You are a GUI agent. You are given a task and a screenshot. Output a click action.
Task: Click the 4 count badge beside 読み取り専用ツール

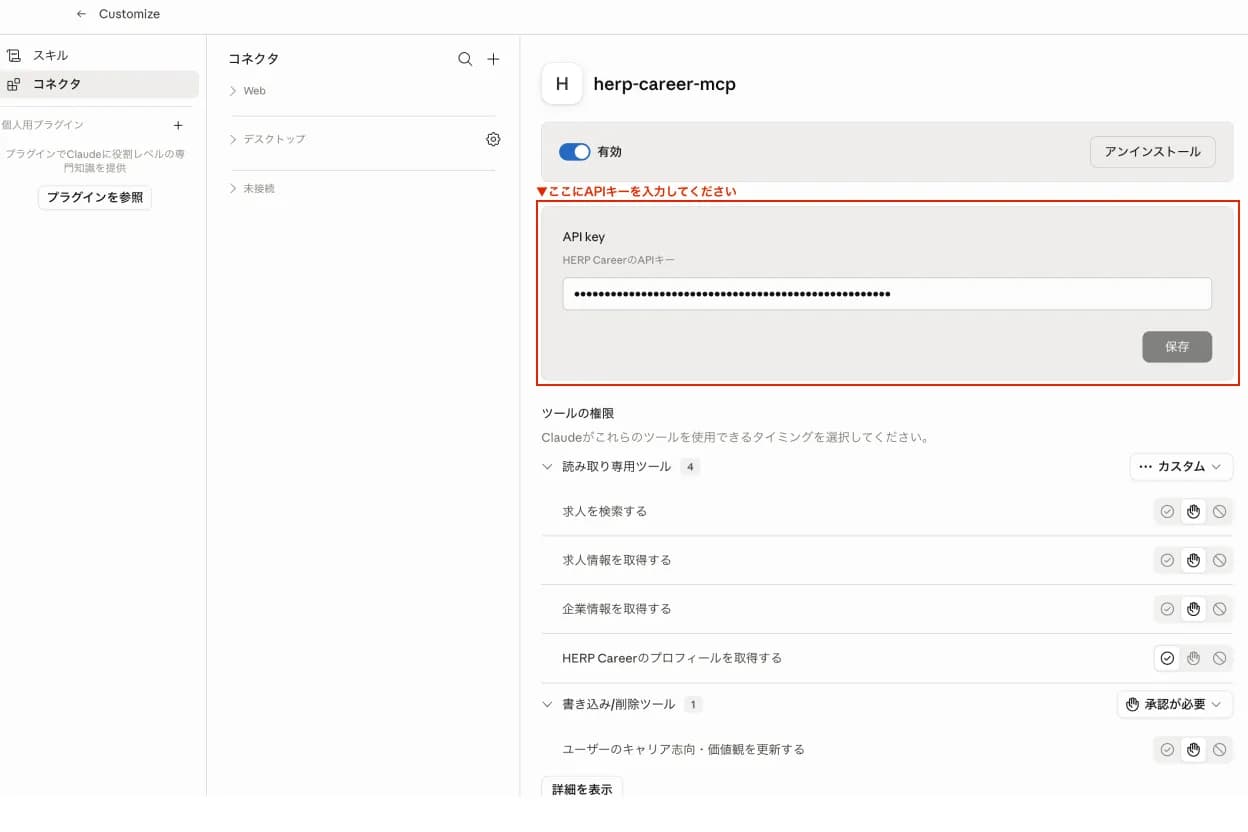(x=690, y=467)
